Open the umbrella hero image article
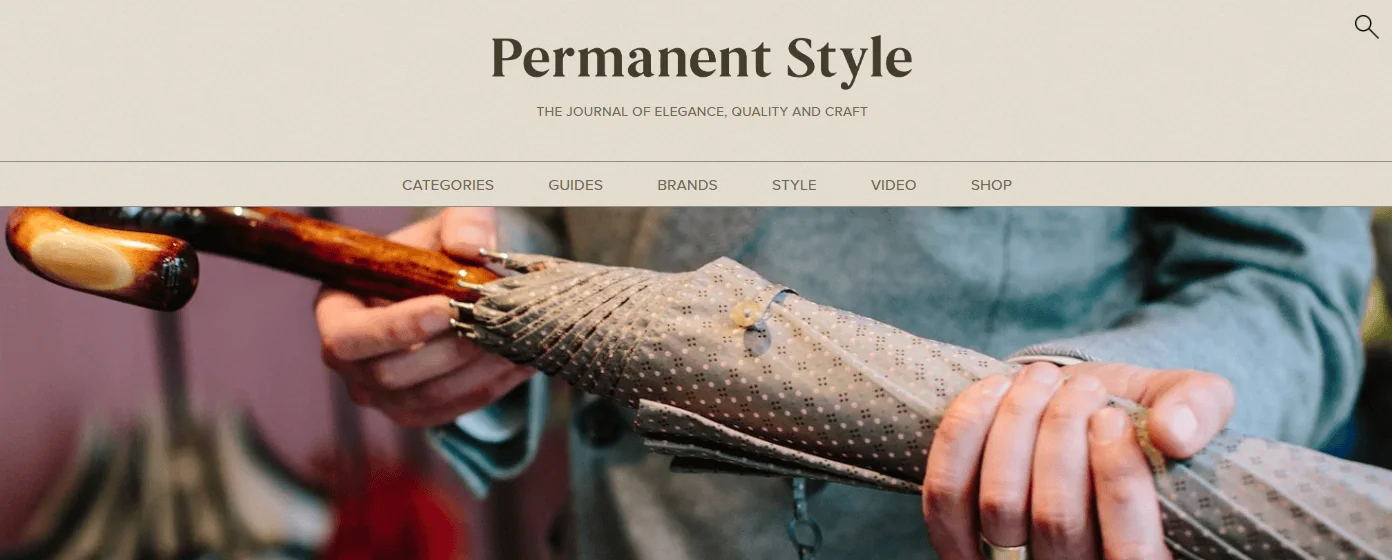 tap(696, 383)
